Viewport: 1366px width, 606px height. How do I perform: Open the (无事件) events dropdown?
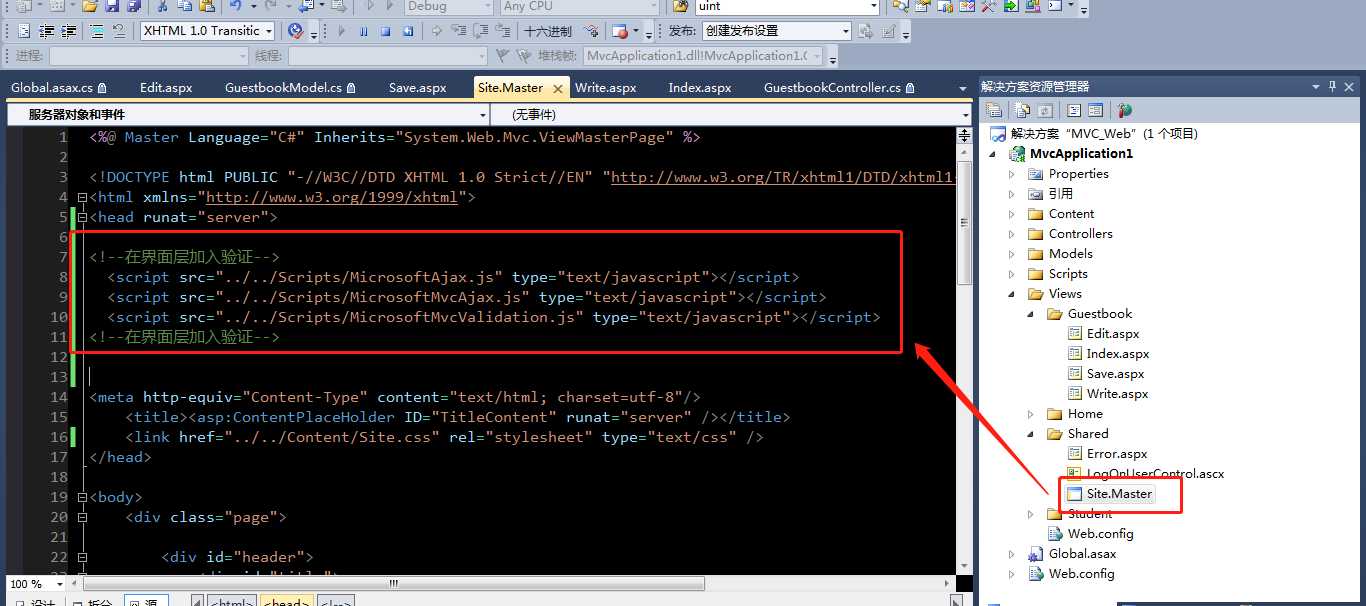tap(965, 115)
